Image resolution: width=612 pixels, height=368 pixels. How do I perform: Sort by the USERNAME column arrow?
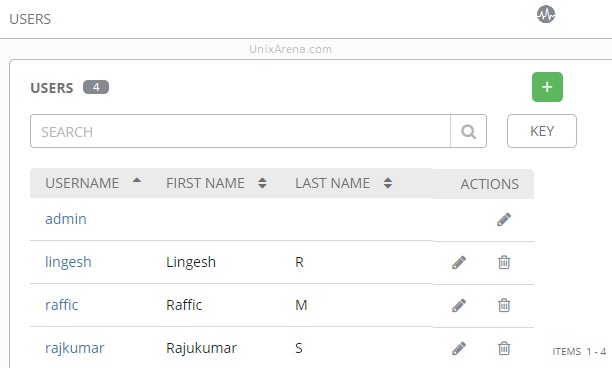137,180
